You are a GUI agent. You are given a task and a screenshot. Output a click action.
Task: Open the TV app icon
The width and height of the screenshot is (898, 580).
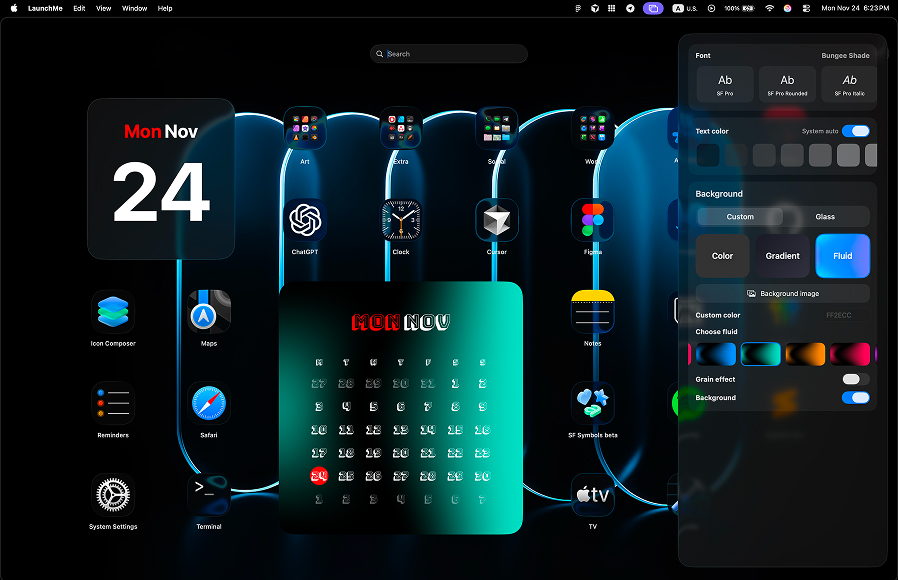592,494
